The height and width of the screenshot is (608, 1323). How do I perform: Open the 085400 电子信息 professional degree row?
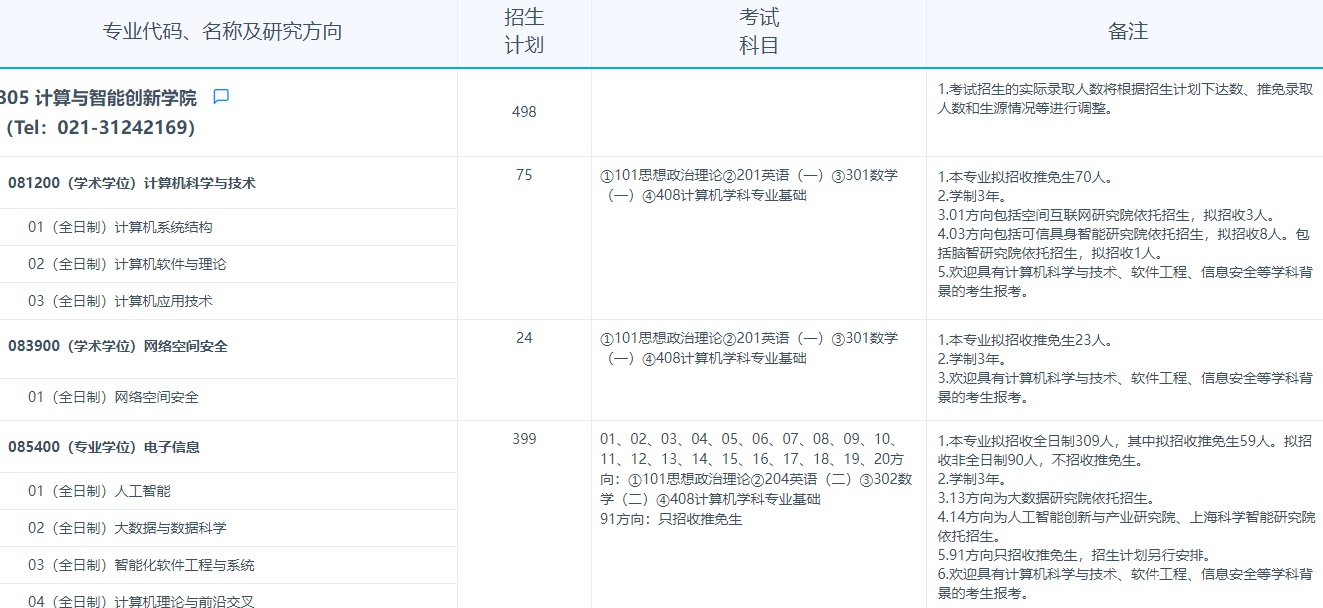tap(104, 447)
